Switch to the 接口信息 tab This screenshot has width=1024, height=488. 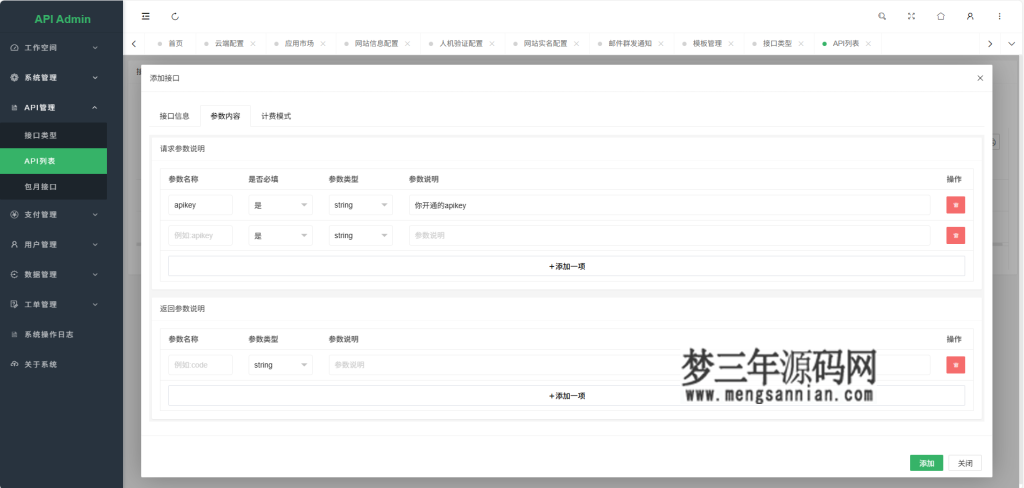click(x=174, y=116)
